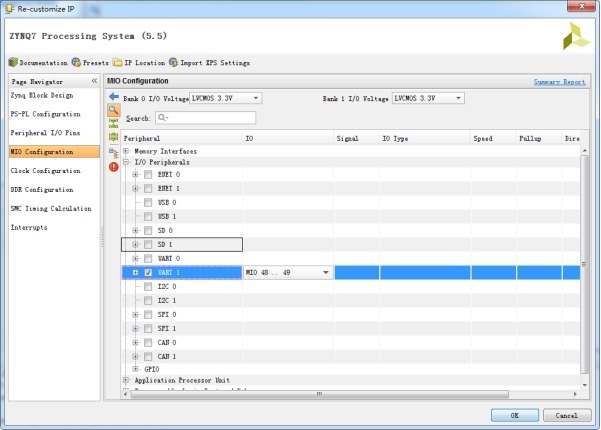Select MIO Configuration page
Image resolution: width=601 pixels, height=430 pixels.
coord(54,152)
